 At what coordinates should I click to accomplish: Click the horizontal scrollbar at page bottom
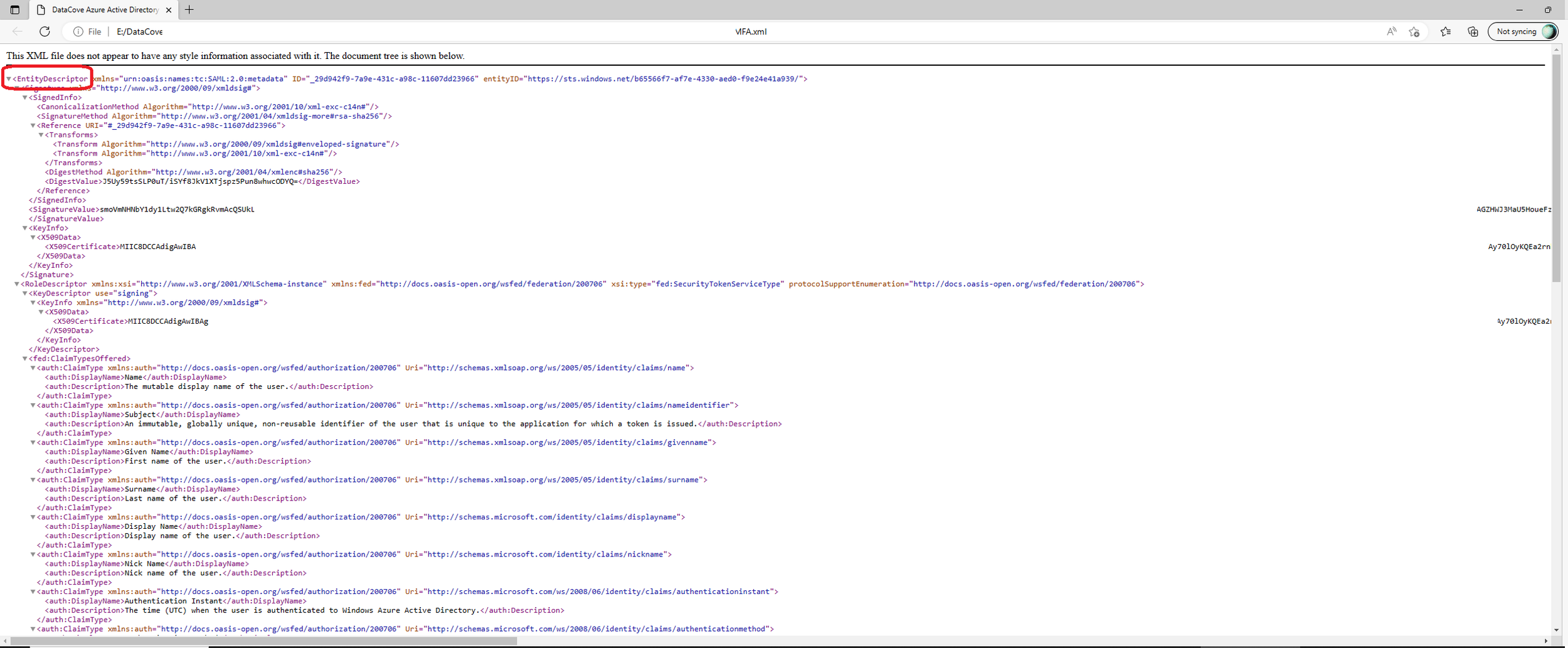(263, 641)
